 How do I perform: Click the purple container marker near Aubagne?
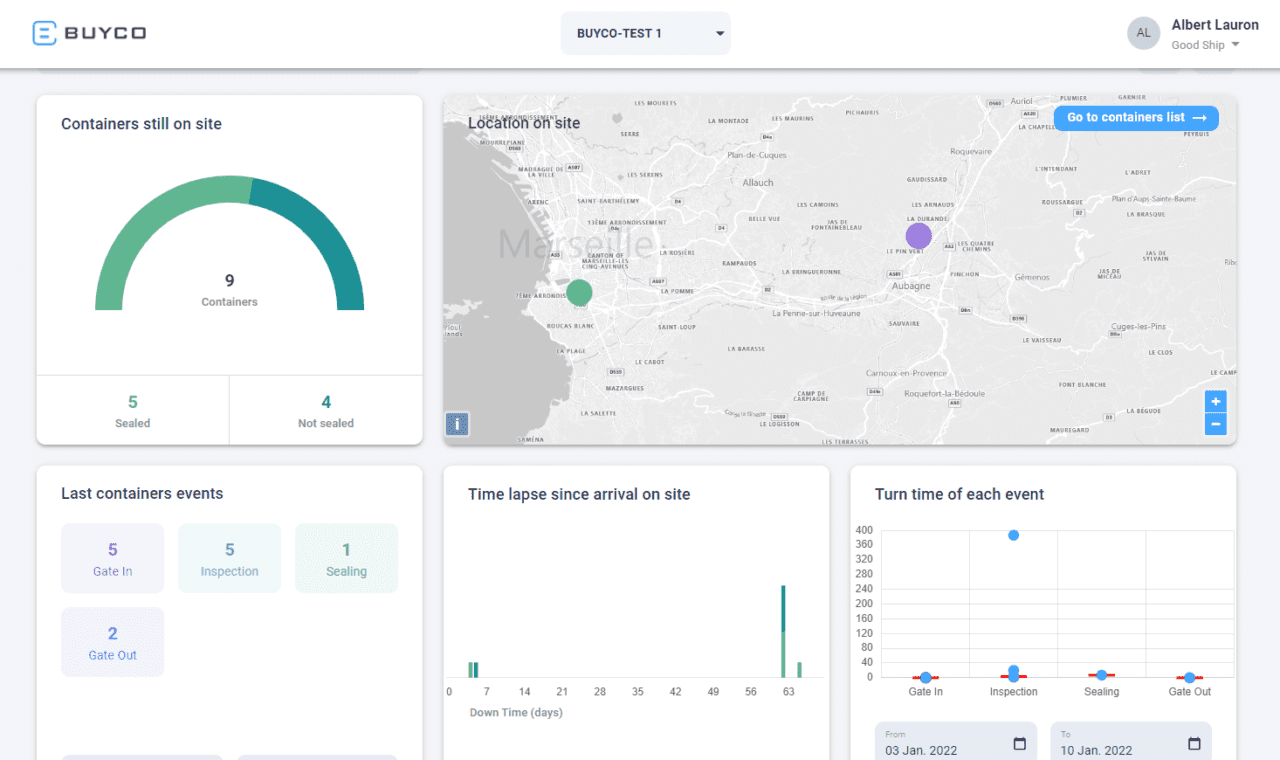point(918,235)
